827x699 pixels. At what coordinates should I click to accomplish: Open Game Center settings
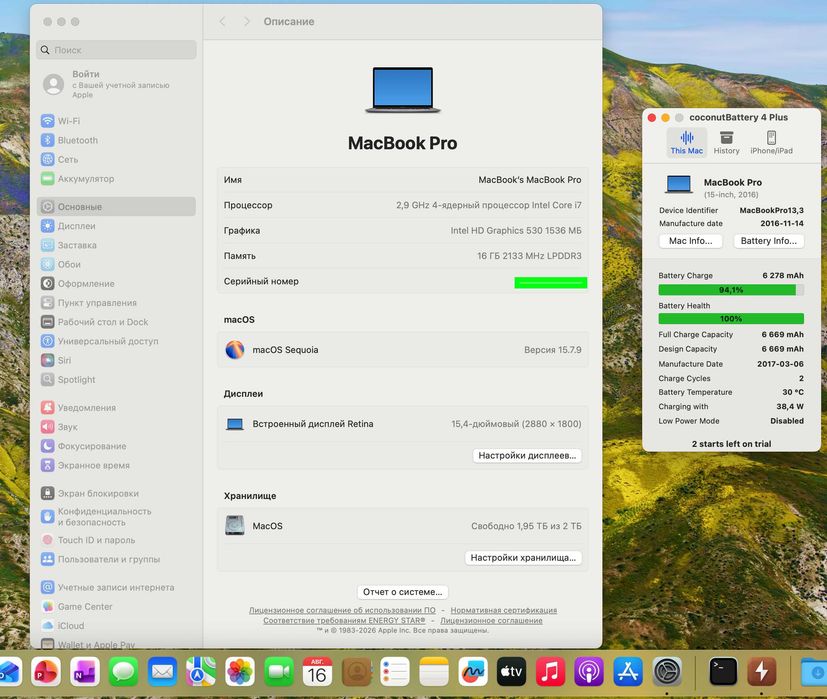tap(117, 607)
